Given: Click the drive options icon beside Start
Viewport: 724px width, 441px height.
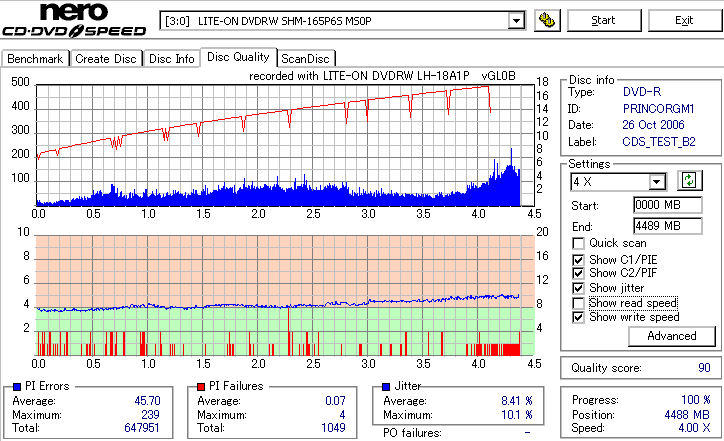Looking at the screenshot, I should coord(547,20).
